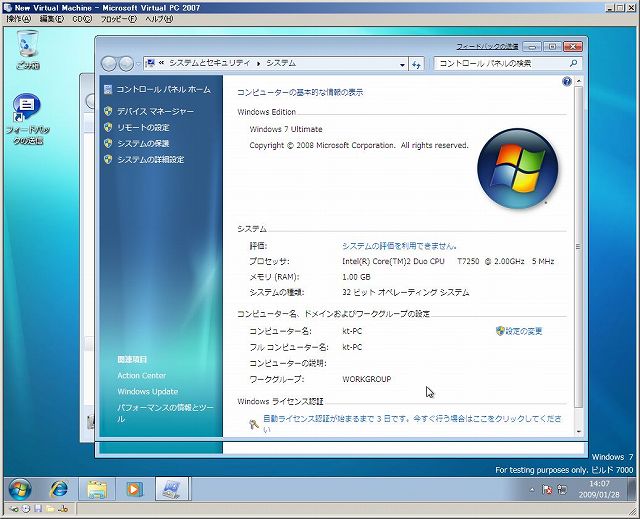
Task: Click shield icon next to デバイス マネージャー
Action: coord(108,111)
